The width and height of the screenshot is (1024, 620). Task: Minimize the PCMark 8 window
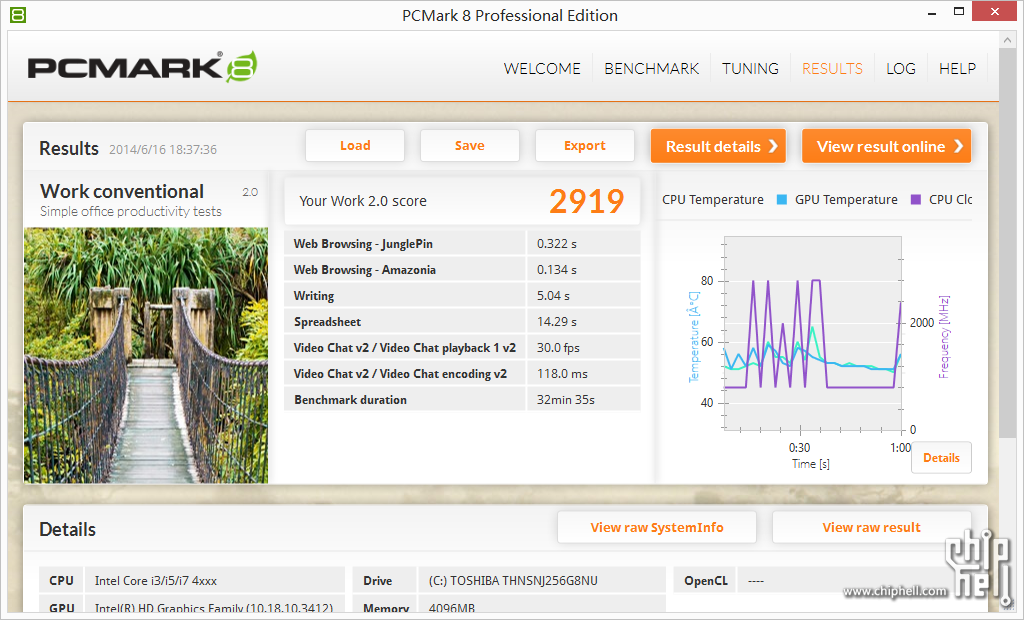(933, 13)
